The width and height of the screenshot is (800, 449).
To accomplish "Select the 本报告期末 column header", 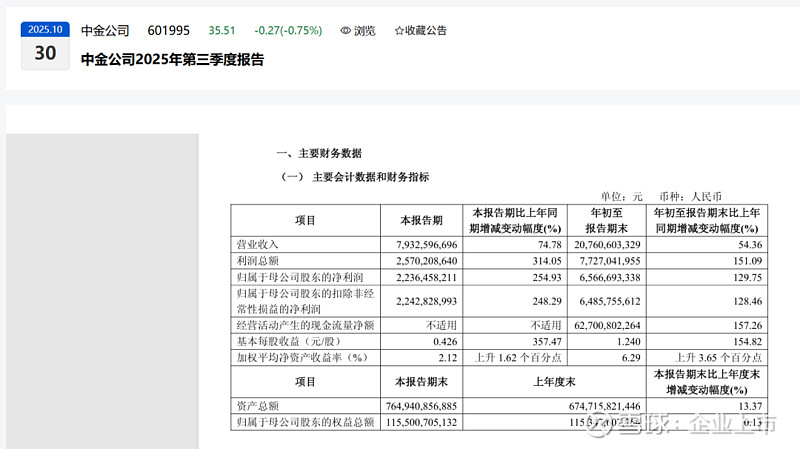I will coord(421,382).
